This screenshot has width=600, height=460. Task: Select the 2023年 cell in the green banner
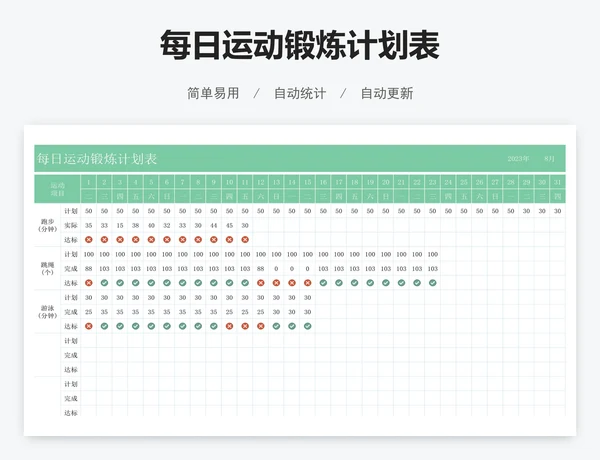(518, 158)
